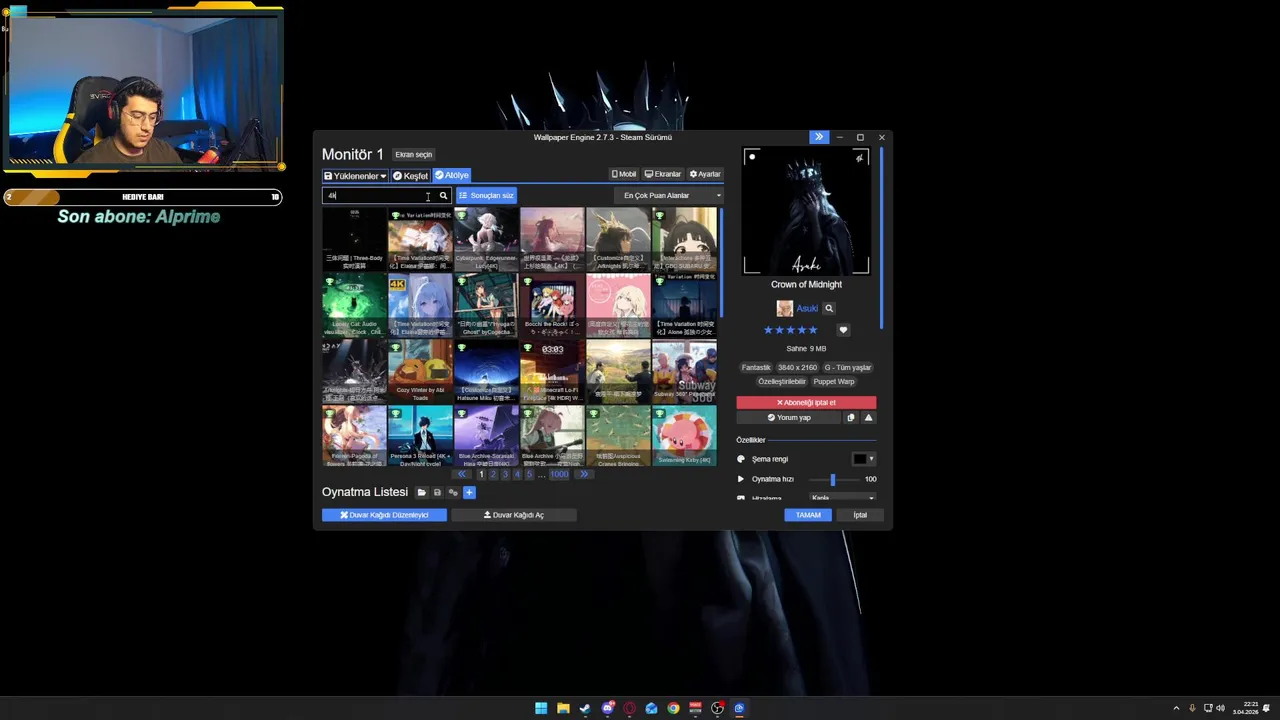Rate wallpaper using the five-star rating
The width and height of the screenshot is (1280, 720).
pos(791,330)
